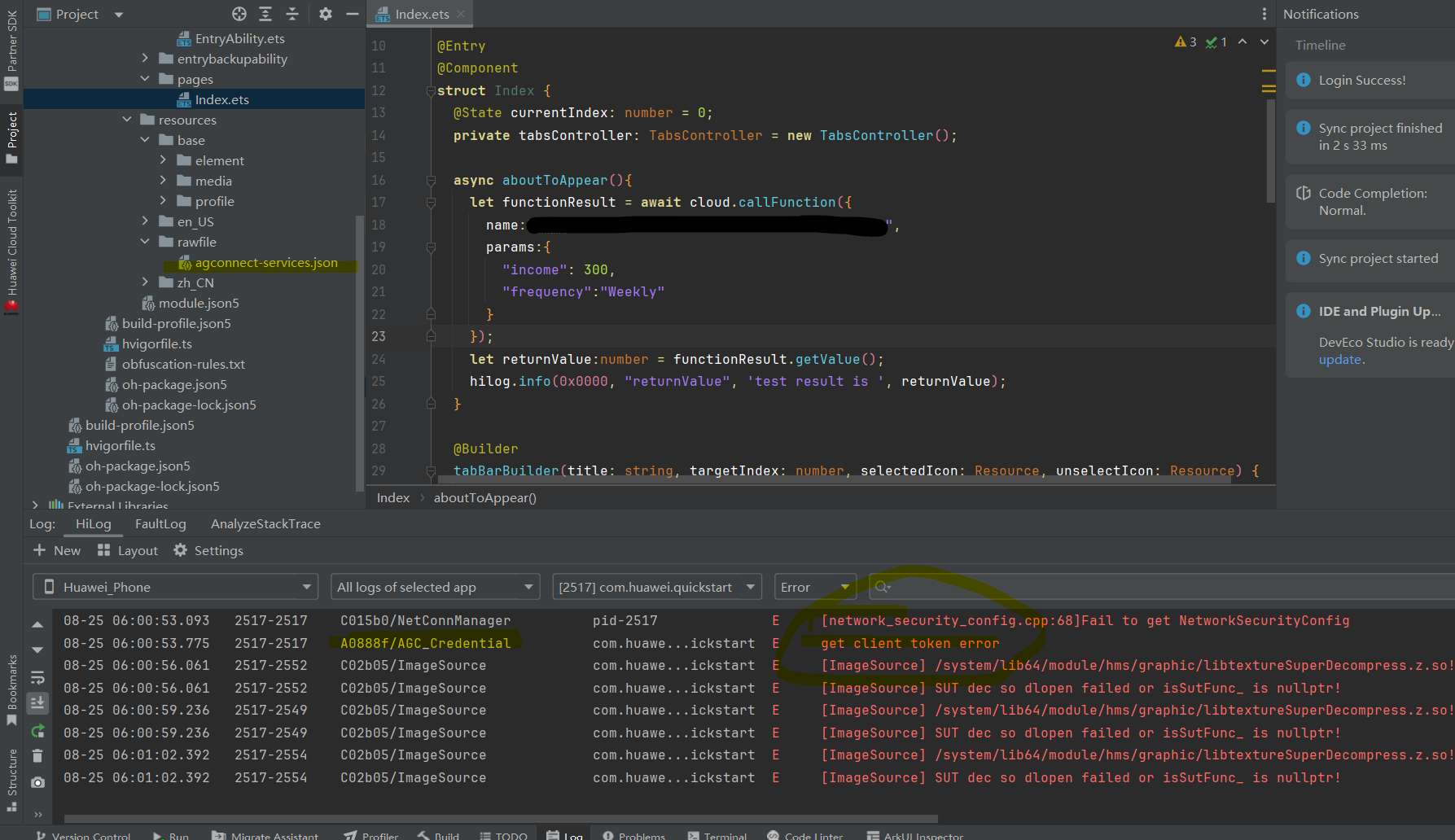Screen dimensions: 1455x840
Task: Select EntryAbility.ets in project tree
Action: click(x=240, y=38)
